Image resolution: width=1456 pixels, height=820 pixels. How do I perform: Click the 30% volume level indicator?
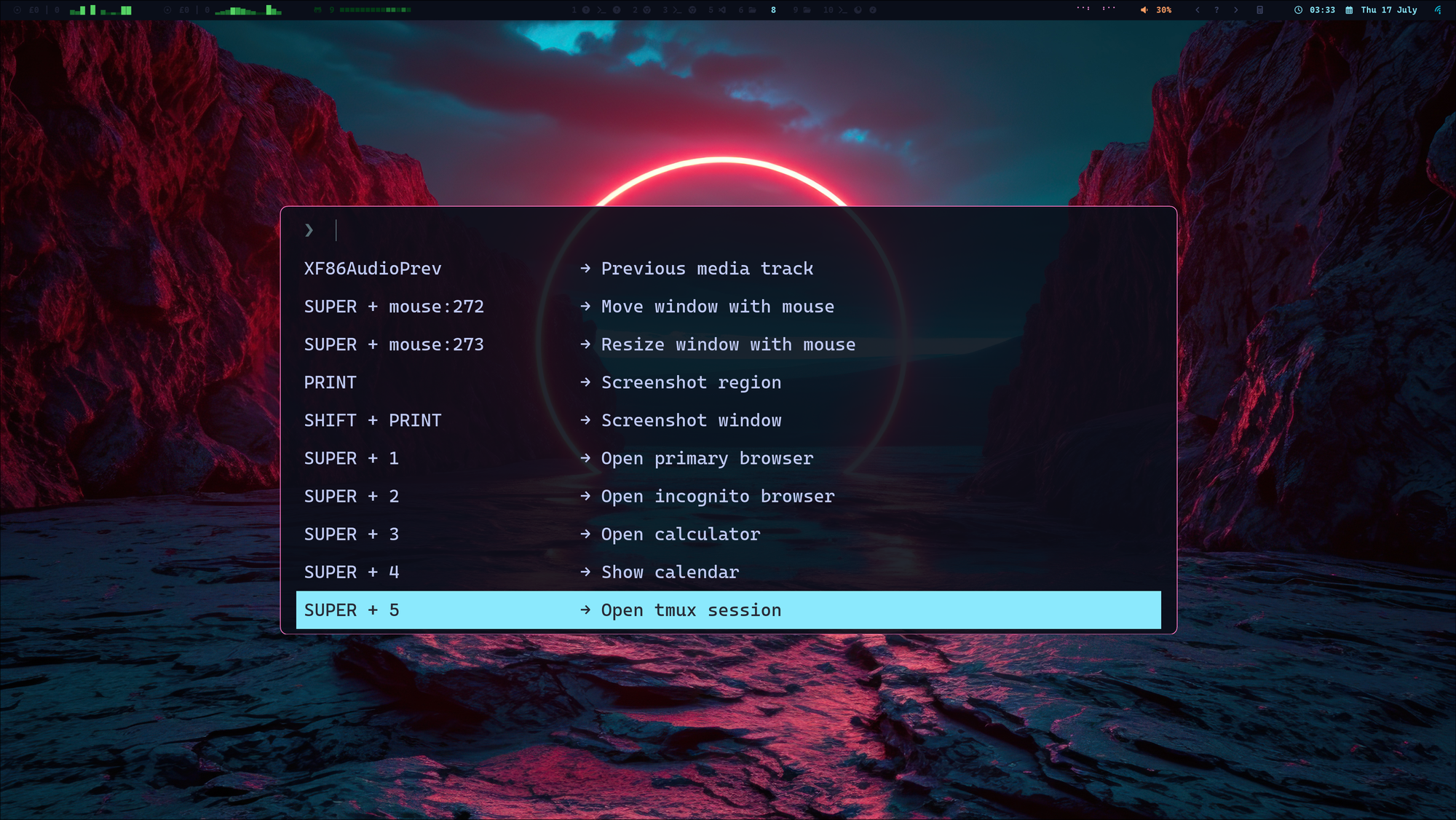click(1163, 10)
